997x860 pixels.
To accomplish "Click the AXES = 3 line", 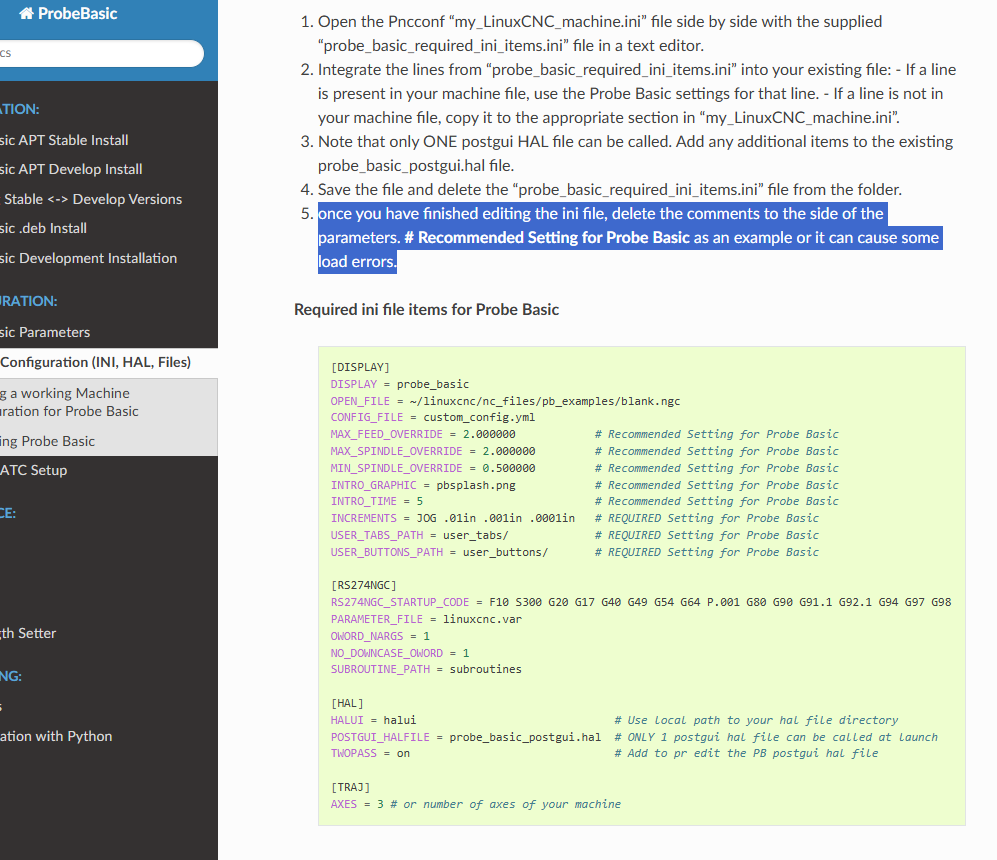I will [x=476, y=804].
